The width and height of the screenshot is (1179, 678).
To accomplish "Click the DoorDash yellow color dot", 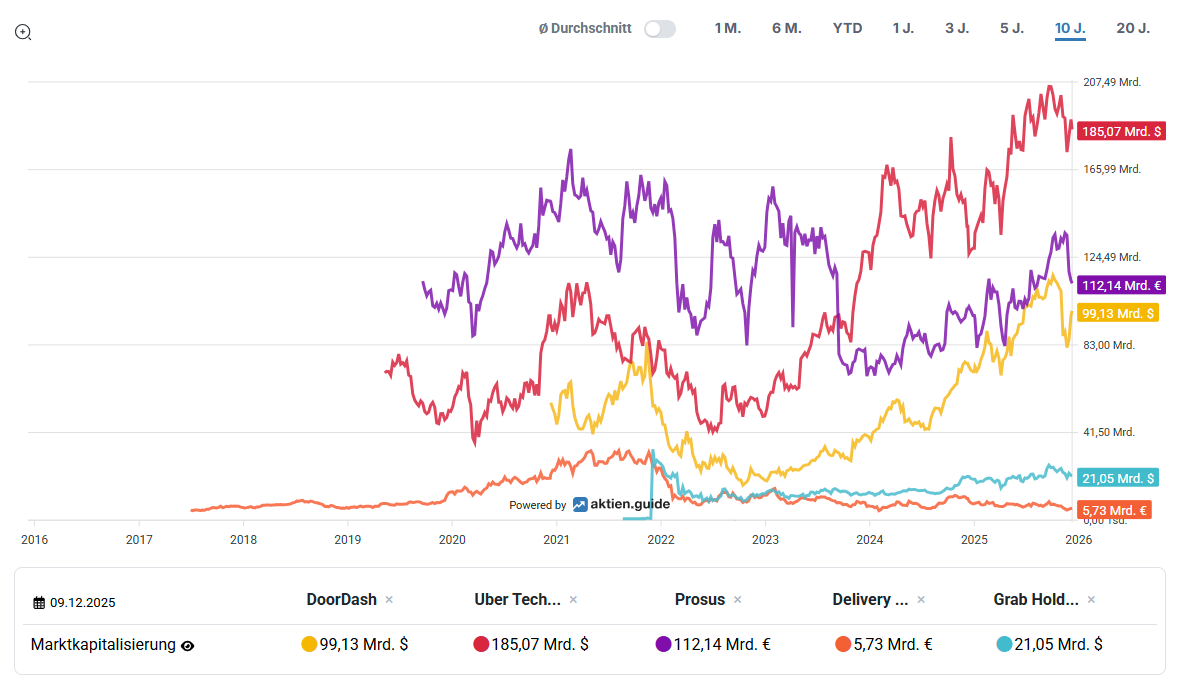I will coord(309,644).
